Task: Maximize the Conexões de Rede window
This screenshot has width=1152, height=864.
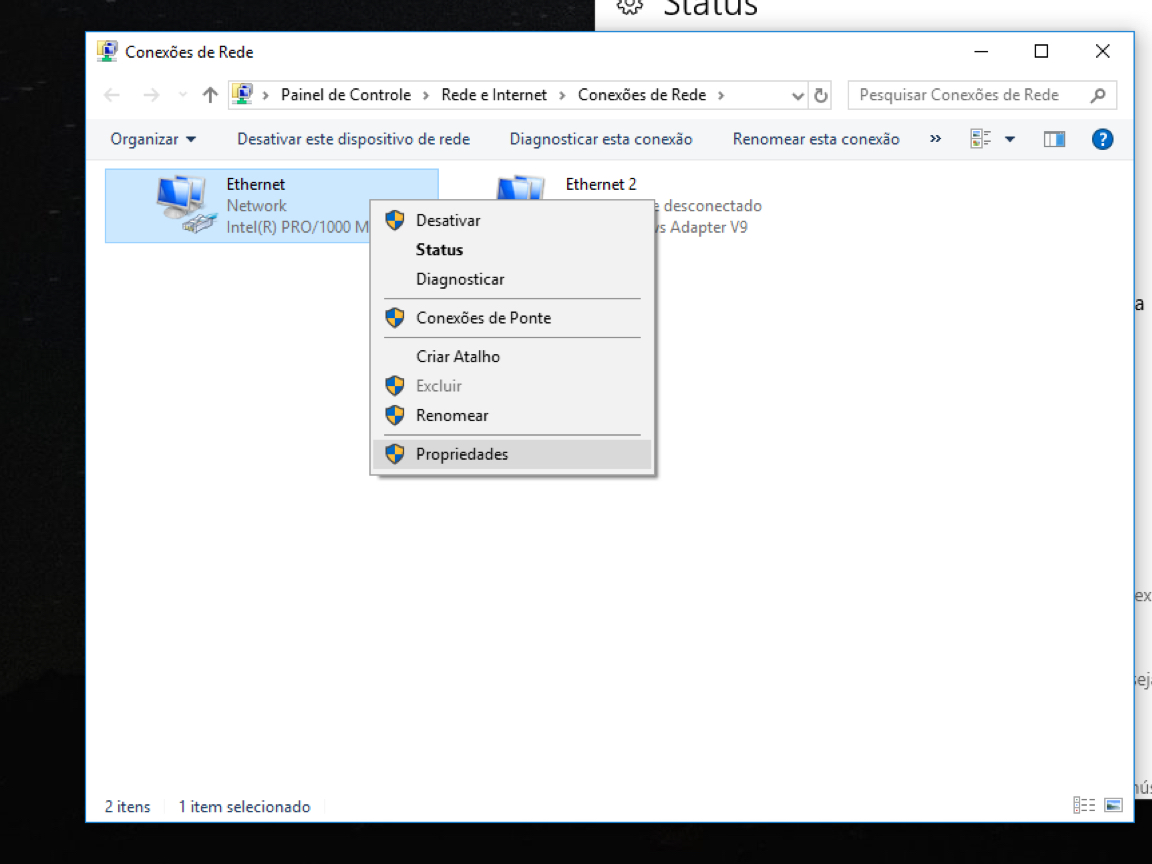Action: [1041, 51]
